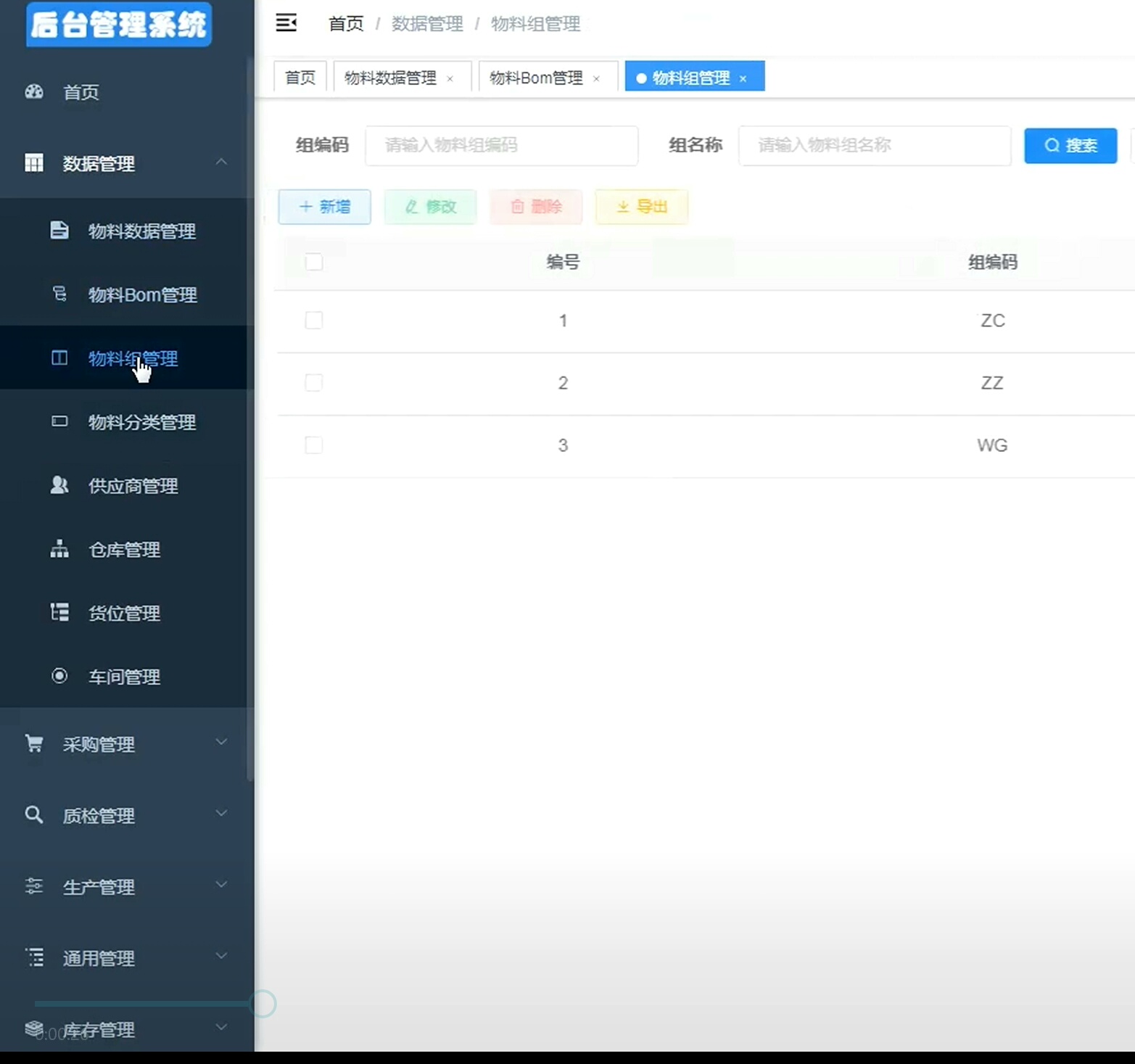
Task: Expand the 质检管理 submenu
Action: 221,814
